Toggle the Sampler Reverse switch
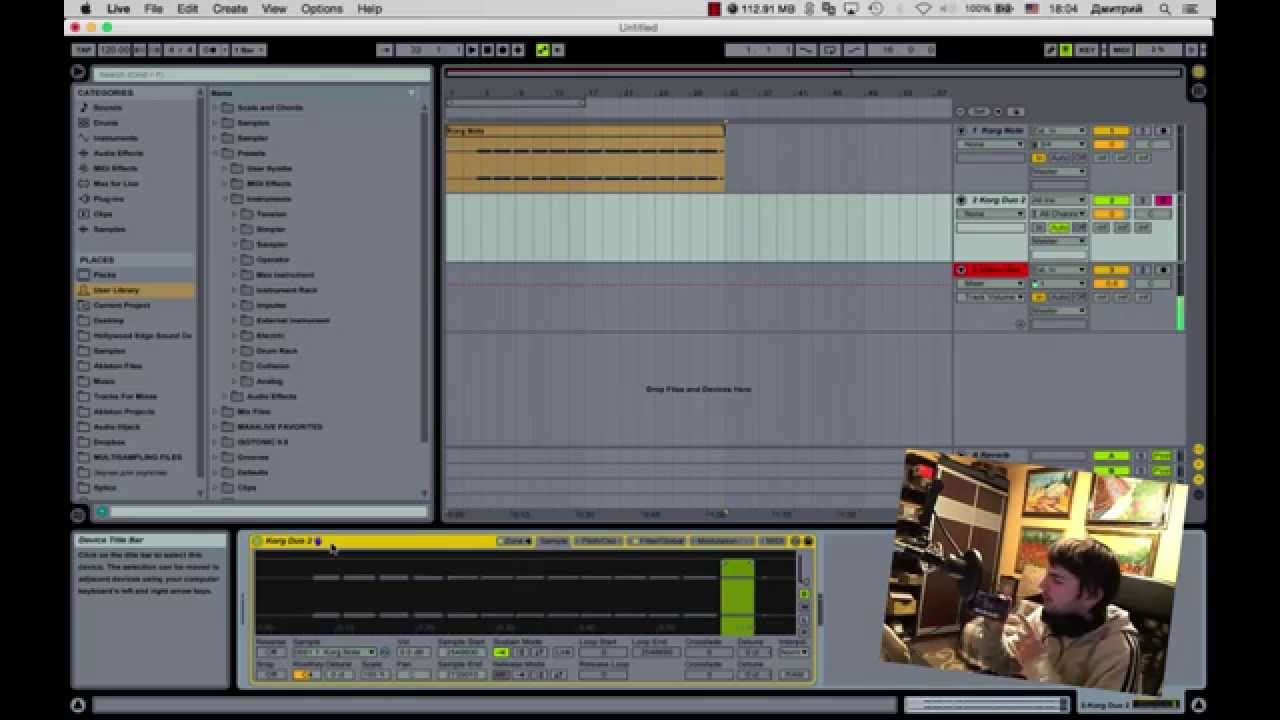This screenshot has width=1280, height=720. pos(270,652)
